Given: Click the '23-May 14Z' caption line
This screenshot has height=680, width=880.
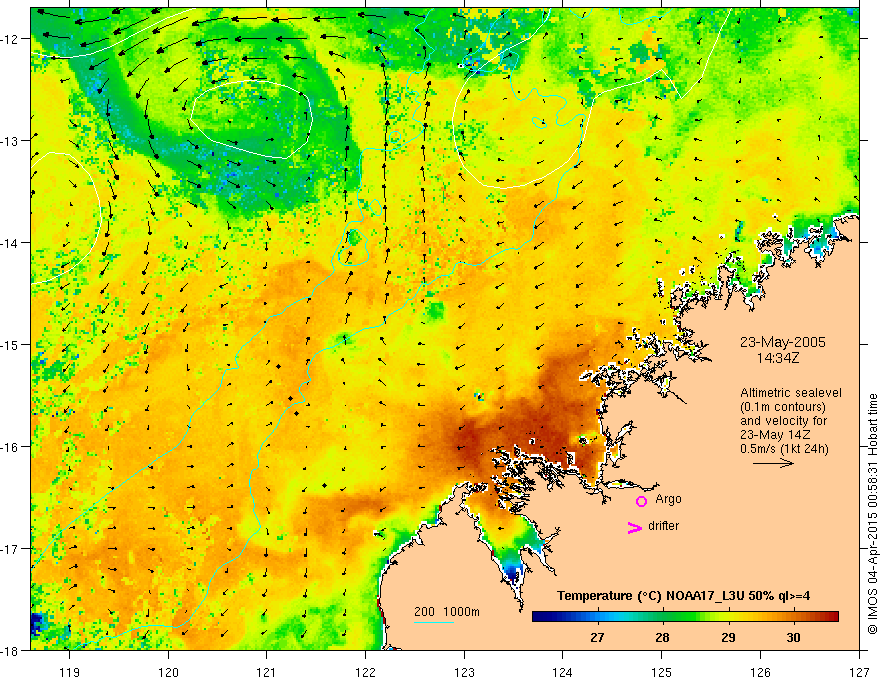Looking at the screenshot, I should pyautogui.click(x=776, y=435).
